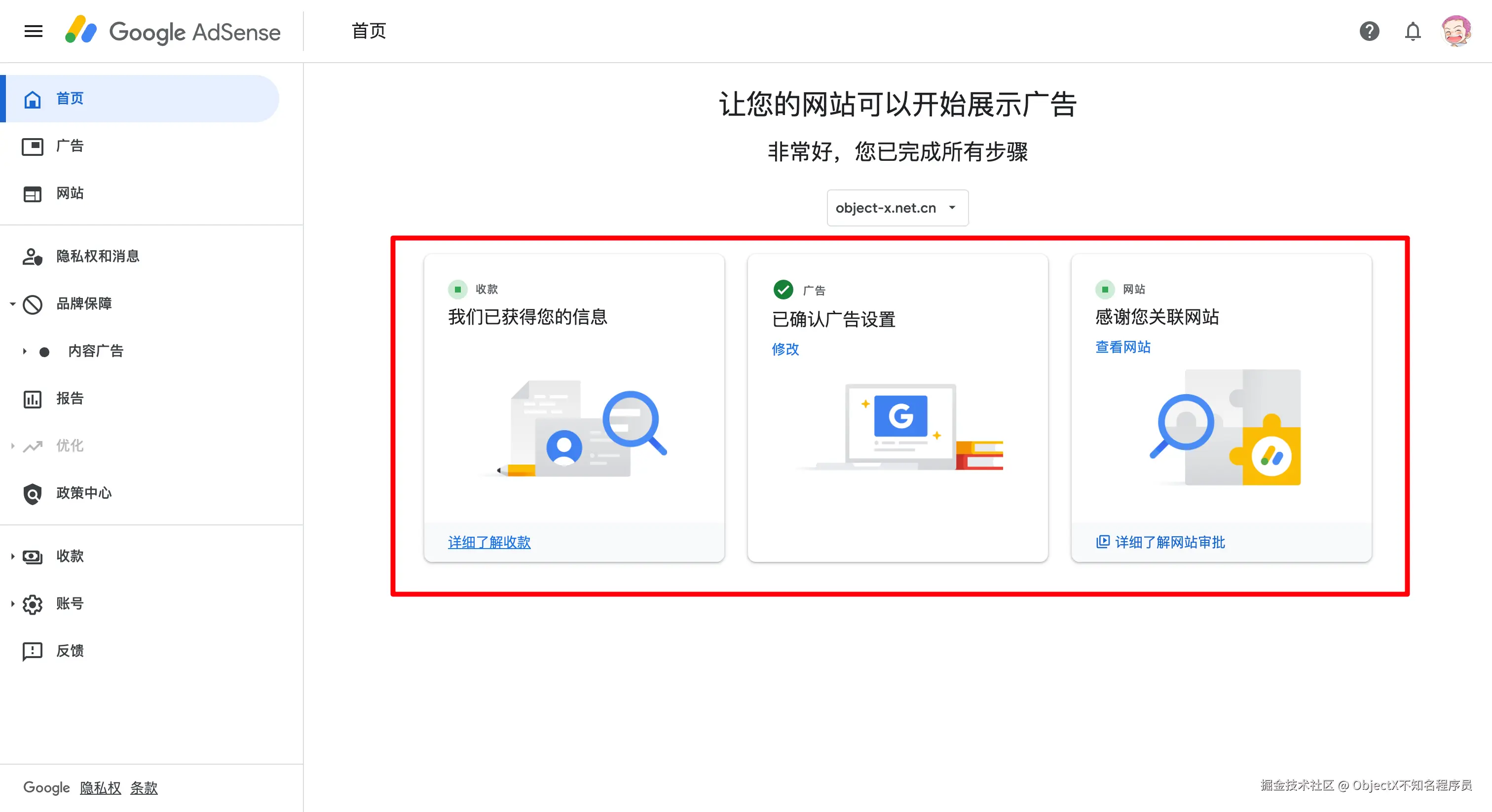The image size is (1492, 812).
Task: Open the object-x.net.cn site dropdown
Action: (897, 208)
